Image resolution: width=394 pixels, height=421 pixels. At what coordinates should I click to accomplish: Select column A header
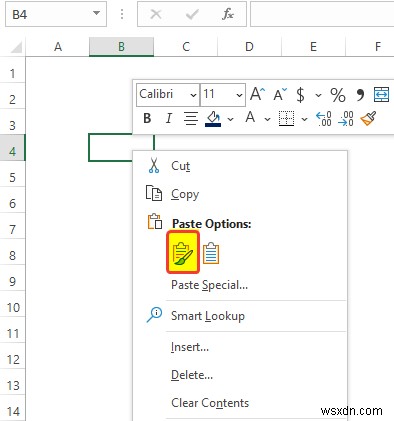(x=58, y=47)
